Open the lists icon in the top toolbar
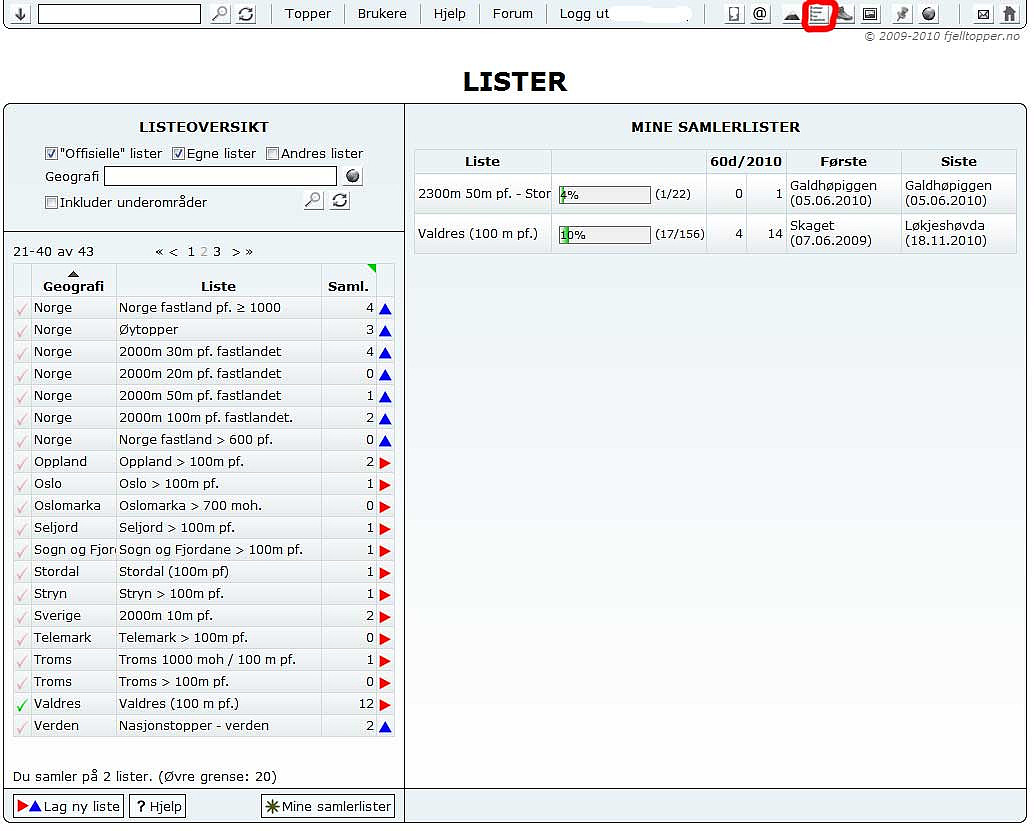Viewport: 1034px width, 831px height. click(x=818, y=14)
